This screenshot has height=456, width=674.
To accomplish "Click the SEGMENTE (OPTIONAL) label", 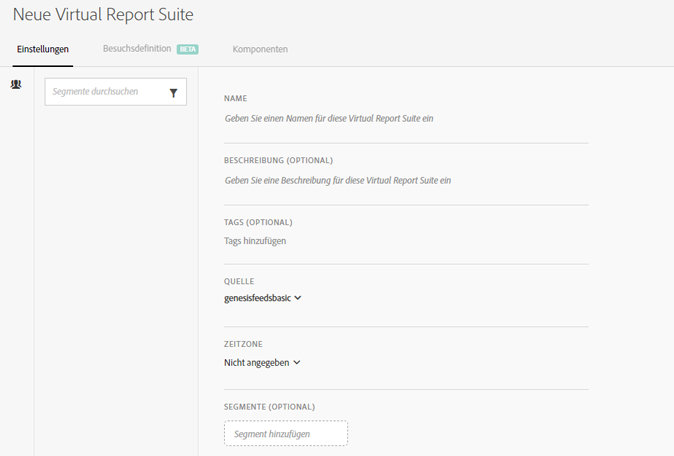I will point(269,406).
